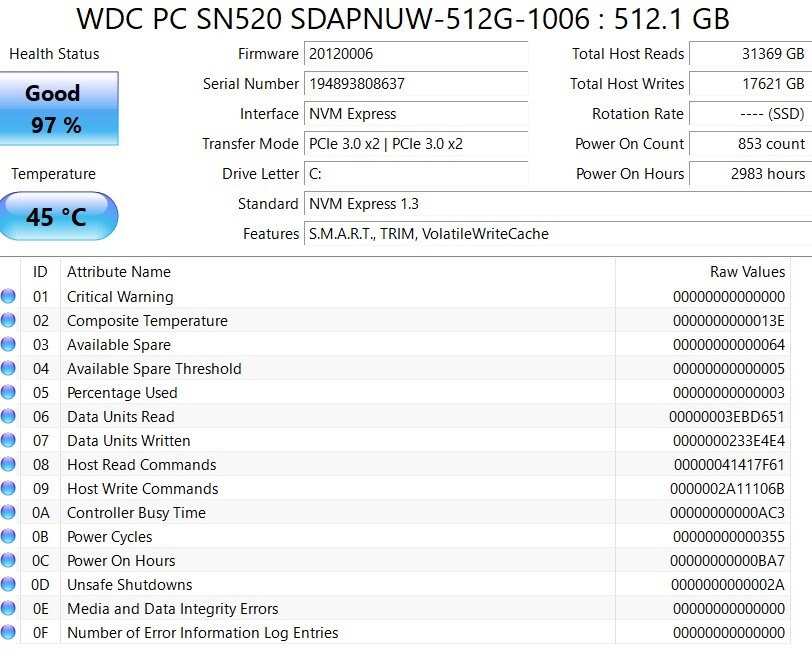Screen dimensions: 812x662
Task: Click the Critical Warning status orb
Action: pyautogui.click(x=8, y=296)
